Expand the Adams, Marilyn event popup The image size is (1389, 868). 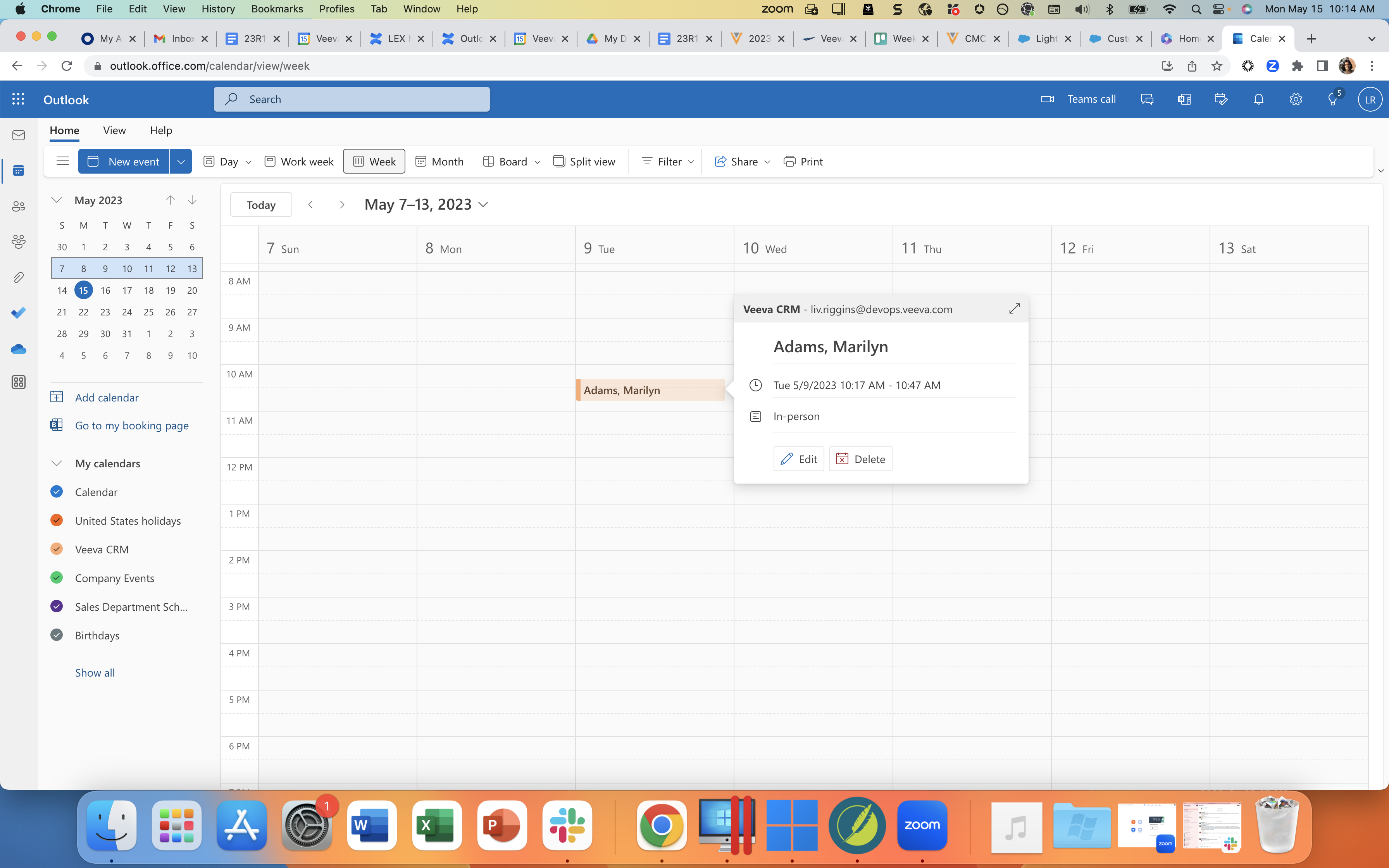[1014, 309]
